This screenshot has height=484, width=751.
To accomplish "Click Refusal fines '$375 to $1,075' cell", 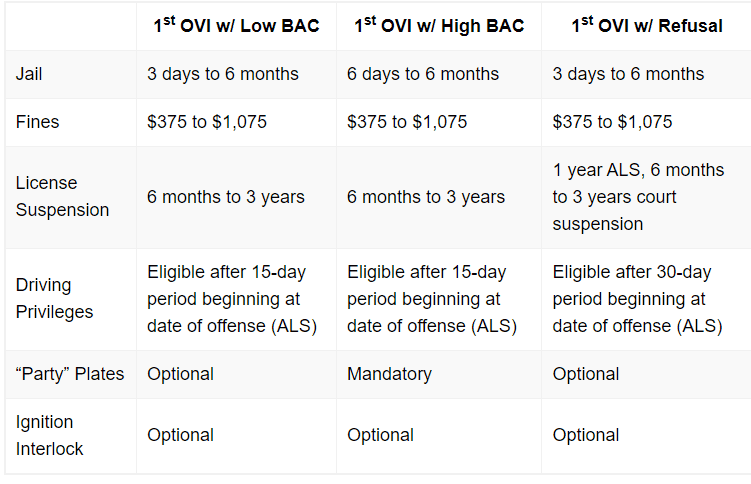I will point(612,122).
